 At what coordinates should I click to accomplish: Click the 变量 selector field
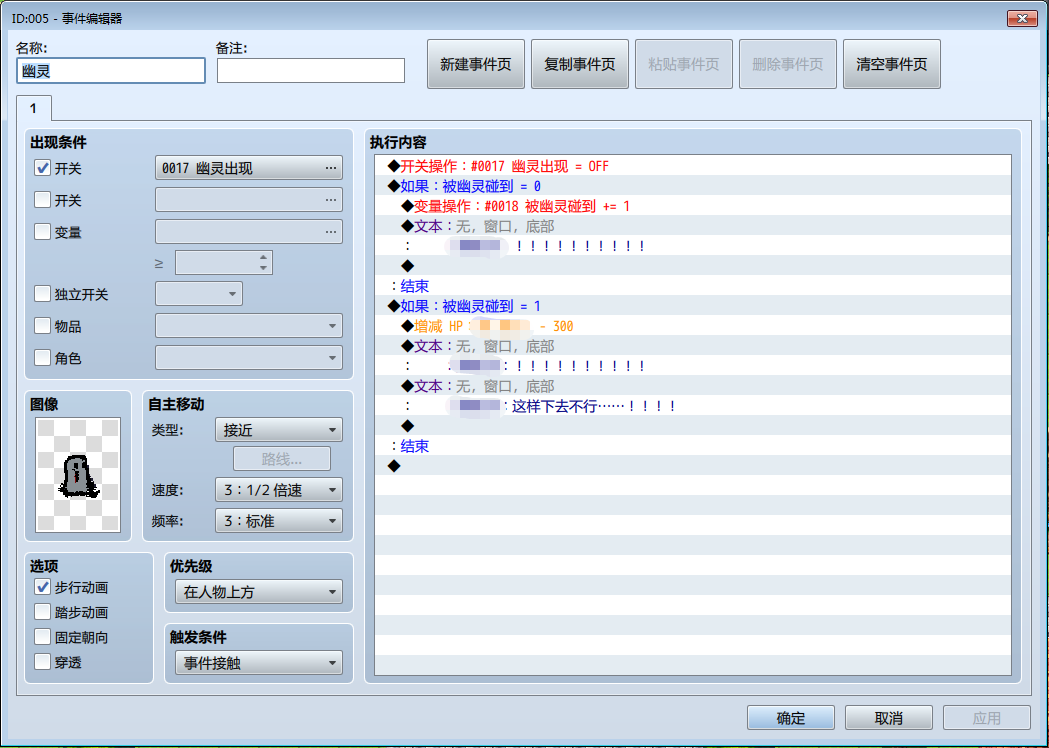[249, 231]
